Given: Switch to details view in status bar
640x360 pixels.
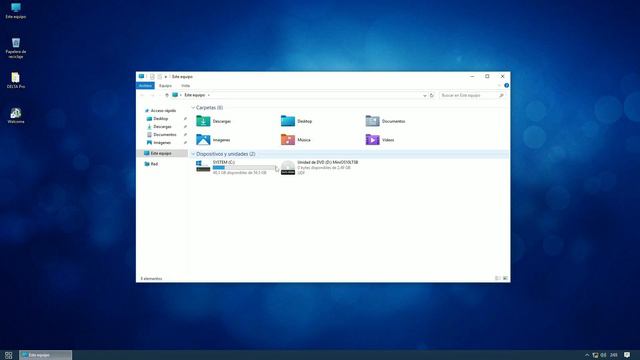Looking at the screenshot, I should (498, 278).
